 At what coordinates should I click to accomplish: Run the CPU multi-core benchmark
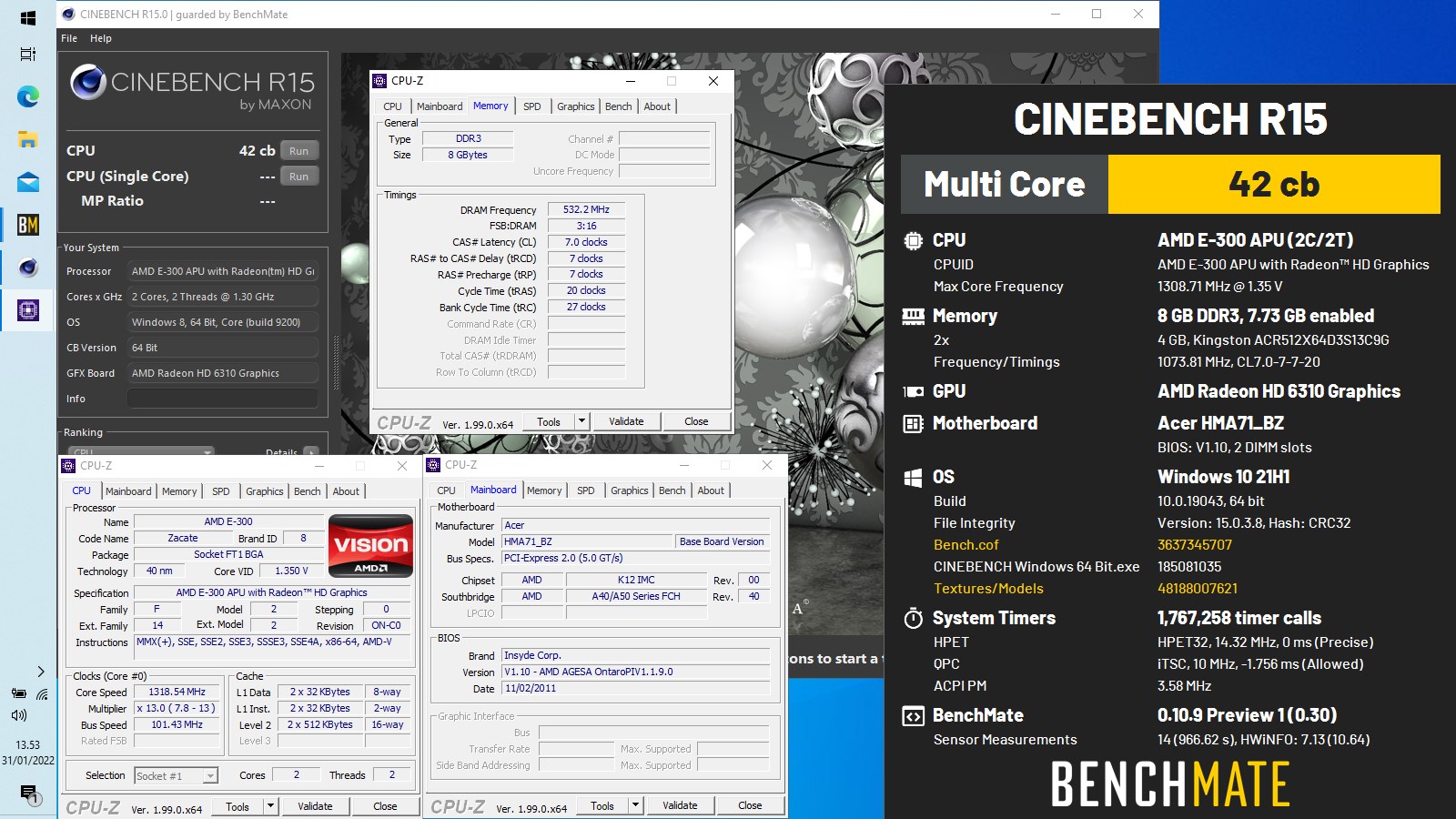click(x=299, y=151)
